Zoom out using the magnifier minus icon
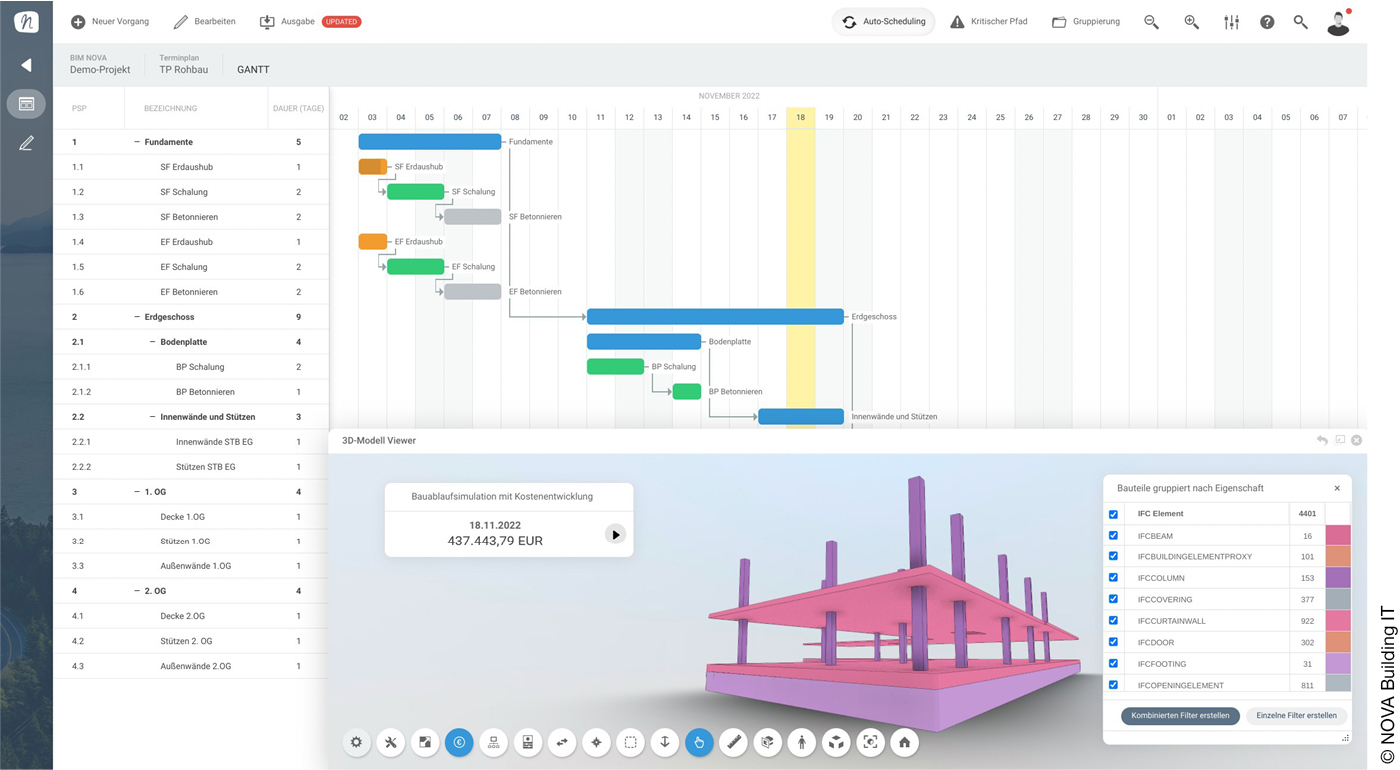1400x770 pixels. 1151,21
